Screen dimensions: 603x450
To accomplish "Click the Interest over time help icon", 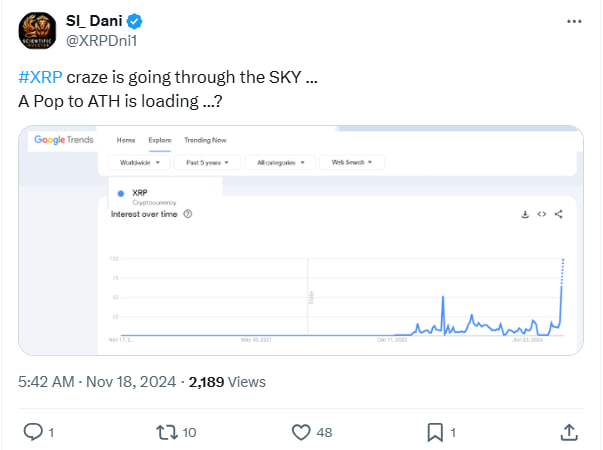I will (x=188, y=214).
